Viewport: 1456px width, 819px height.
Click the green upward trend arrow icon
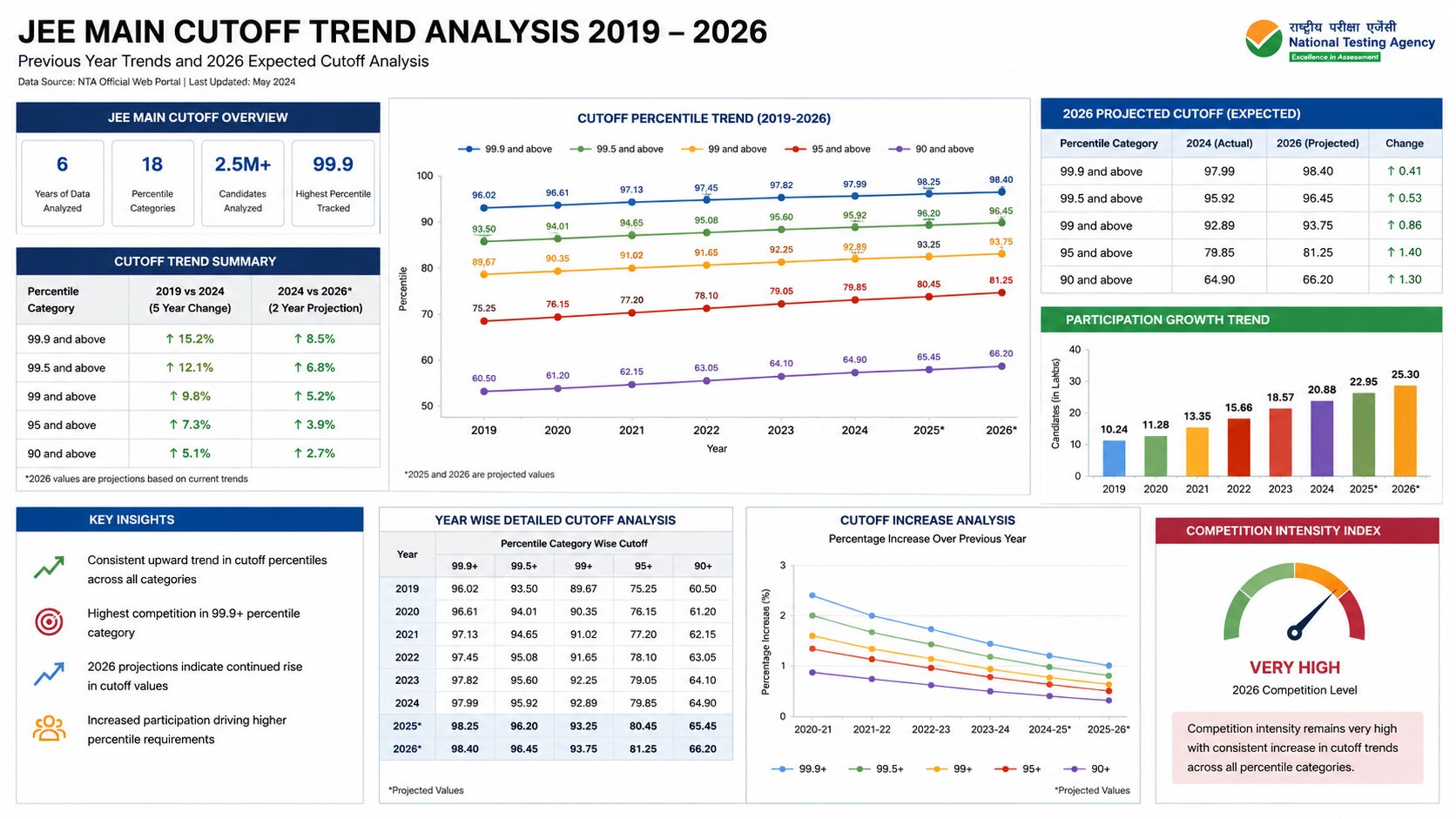click(x=49, y=568)
